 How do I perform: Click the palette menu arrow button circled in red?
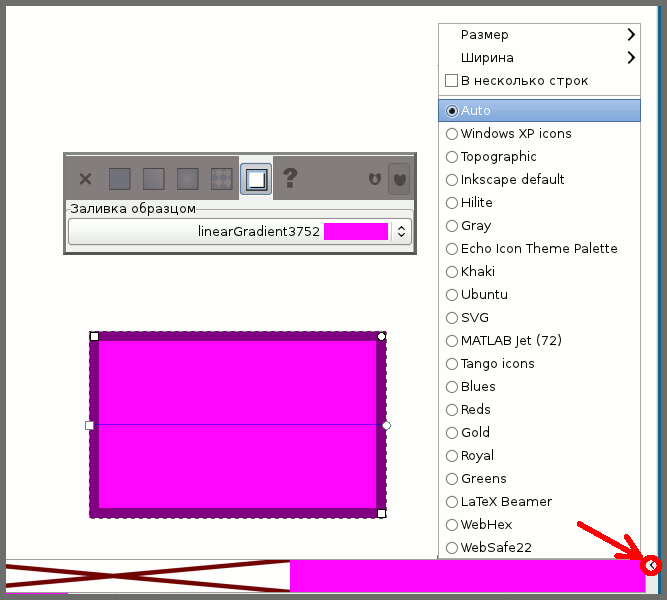pyautogui.click(x=652, y=566)
